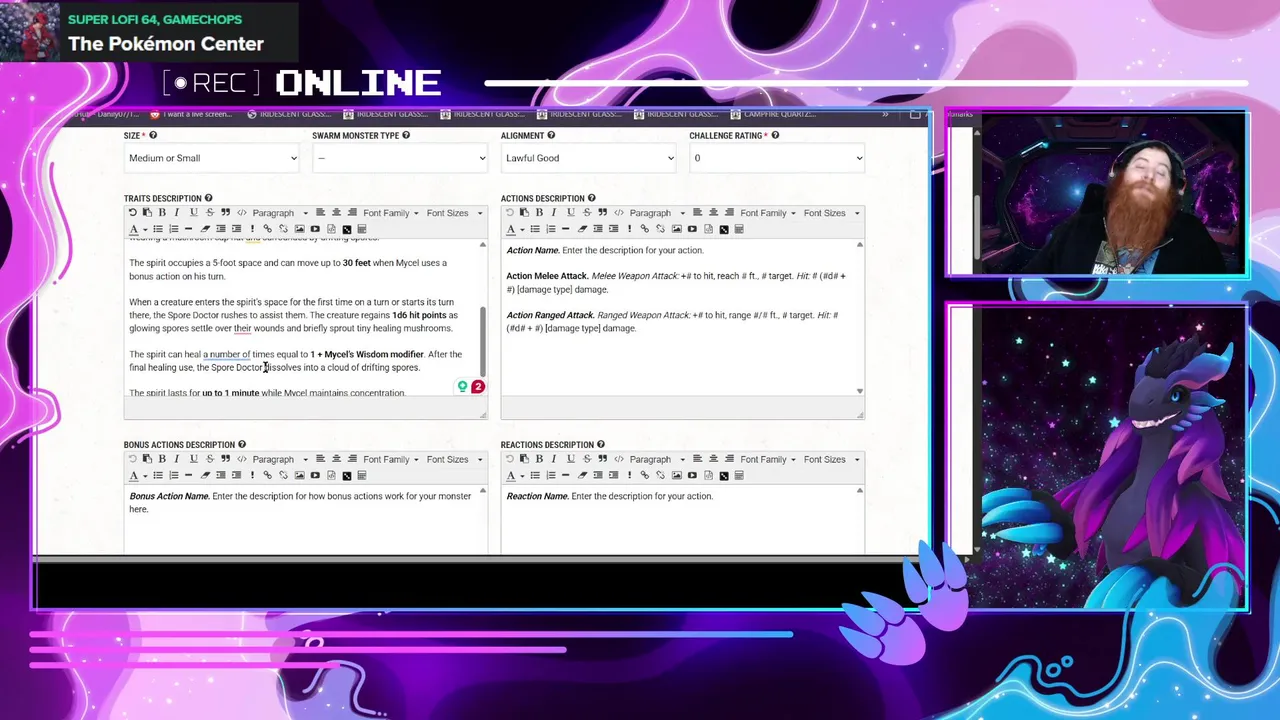Click help icon next to Traits Description
The height and width of the screenshot is (720, 1280).
pyautogui.click(x=209, y=198)
